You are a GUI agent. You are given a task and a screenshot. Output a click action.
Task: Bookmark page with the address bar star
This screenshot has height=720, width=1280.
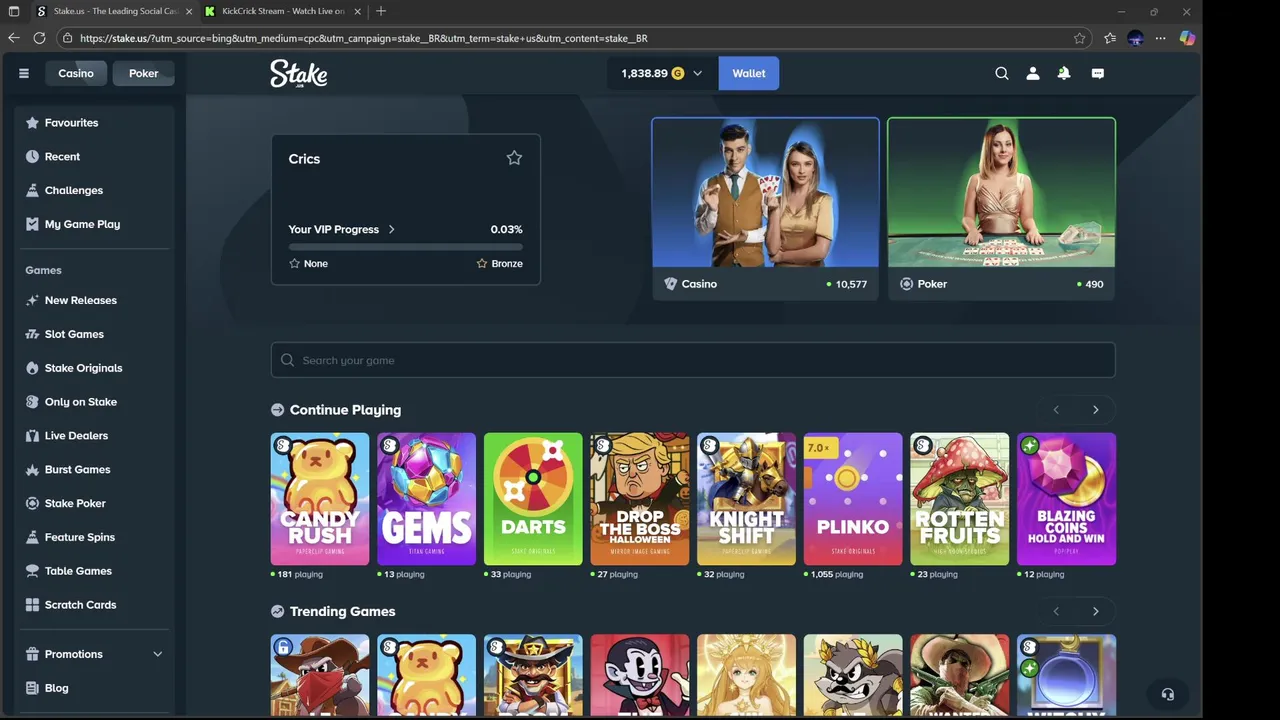pos(1079,38)
